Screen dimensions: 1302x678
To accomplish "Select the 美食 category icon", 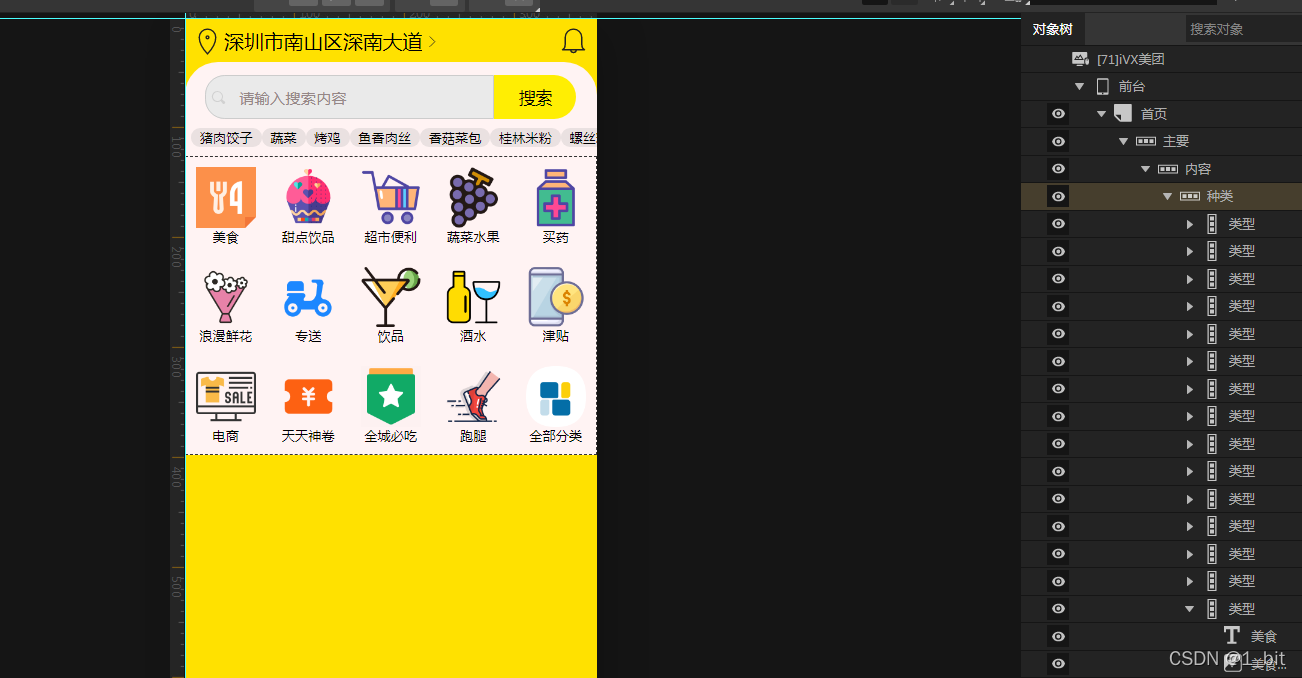I will pyautogui.click(x=225, y=198).
